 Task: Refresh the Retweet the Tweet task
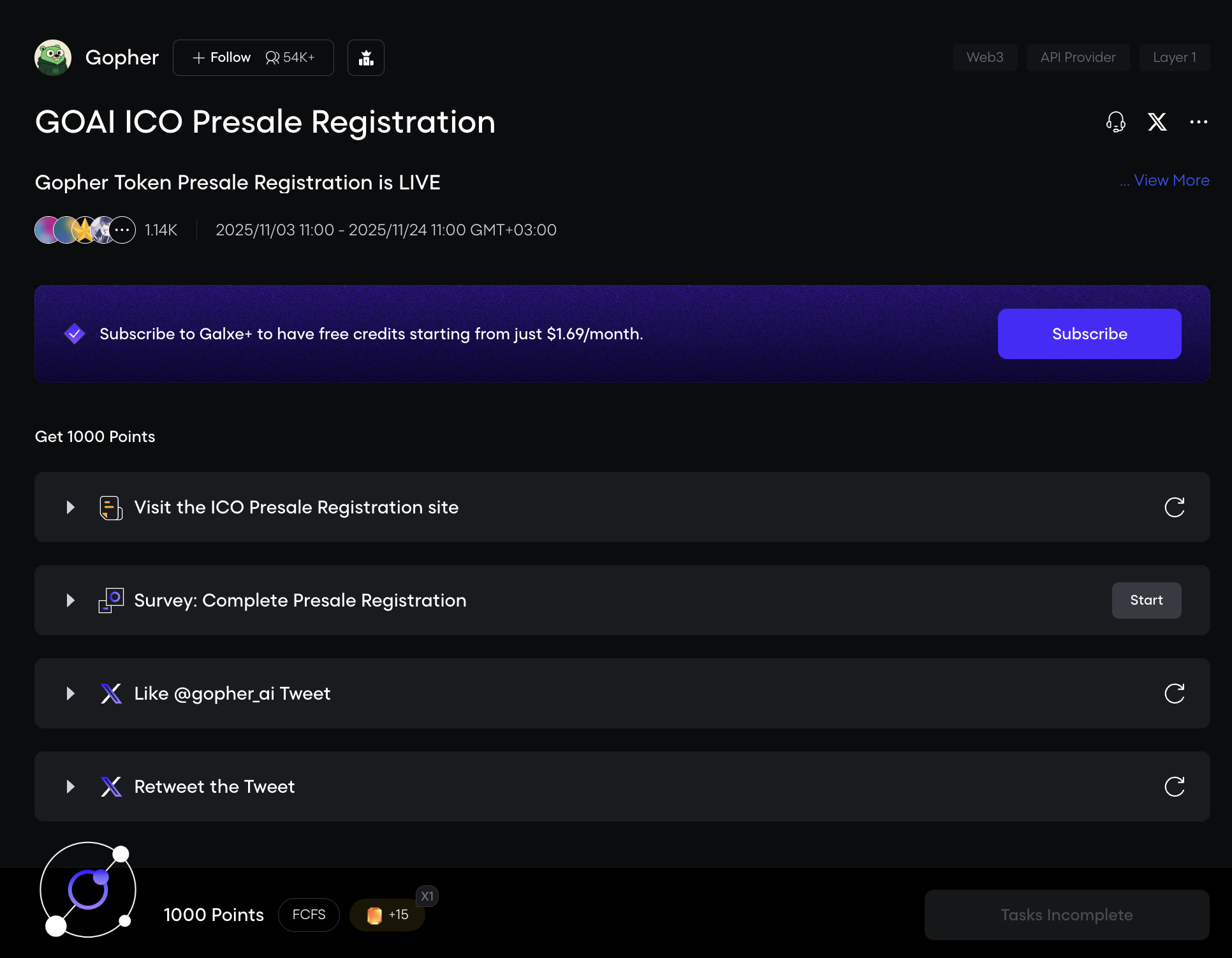[1174, 786]
